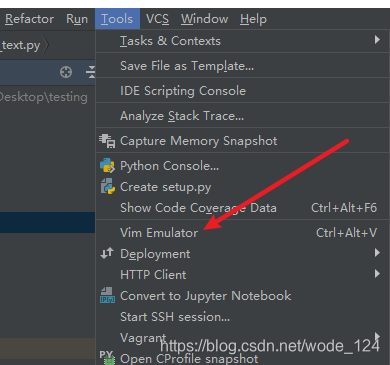Viewport: 390px width, 365px height.
Task: Open the Run menu
Action: tap(77, 19)
